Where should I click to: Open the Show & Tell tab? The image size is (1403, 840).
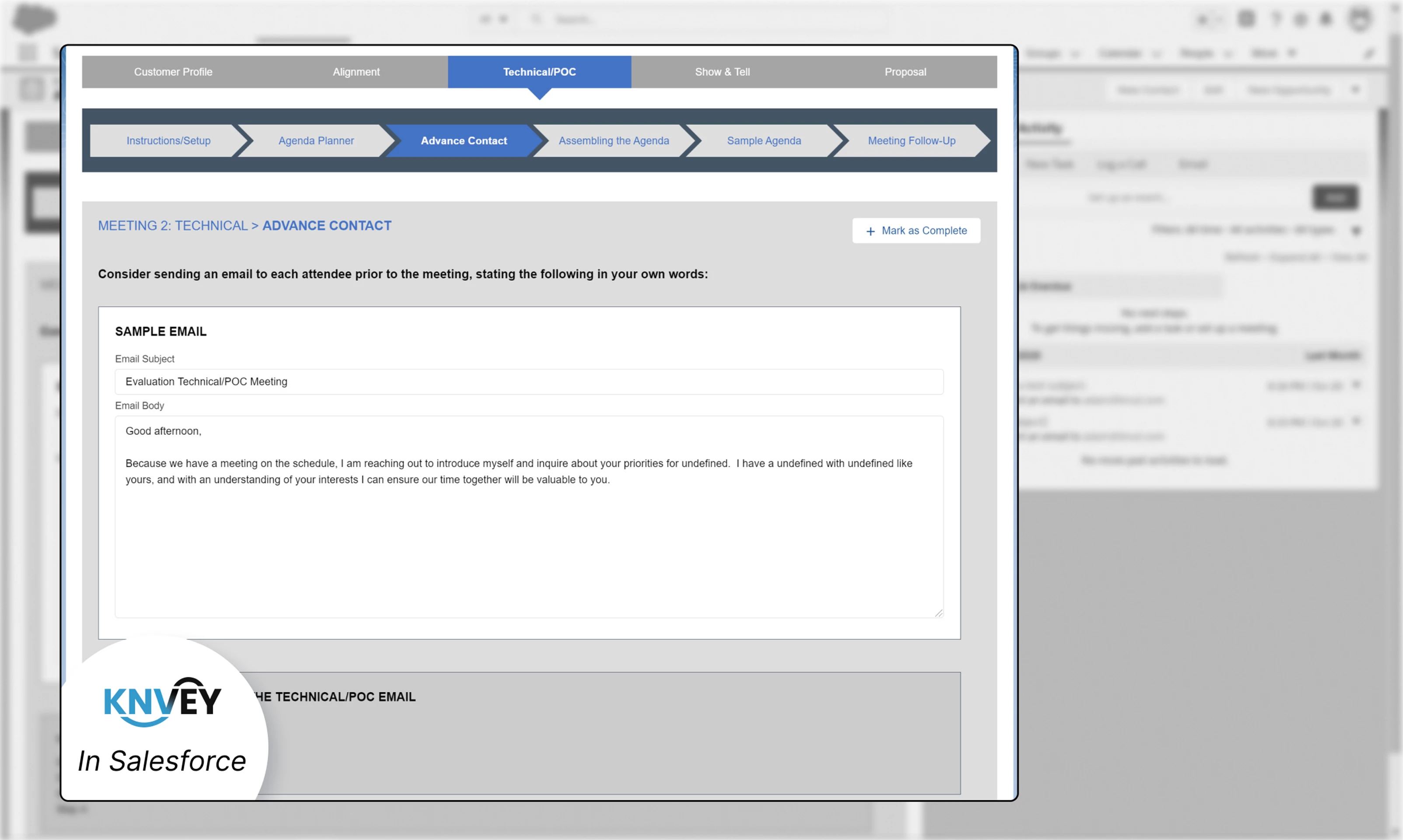coord(722,72)
